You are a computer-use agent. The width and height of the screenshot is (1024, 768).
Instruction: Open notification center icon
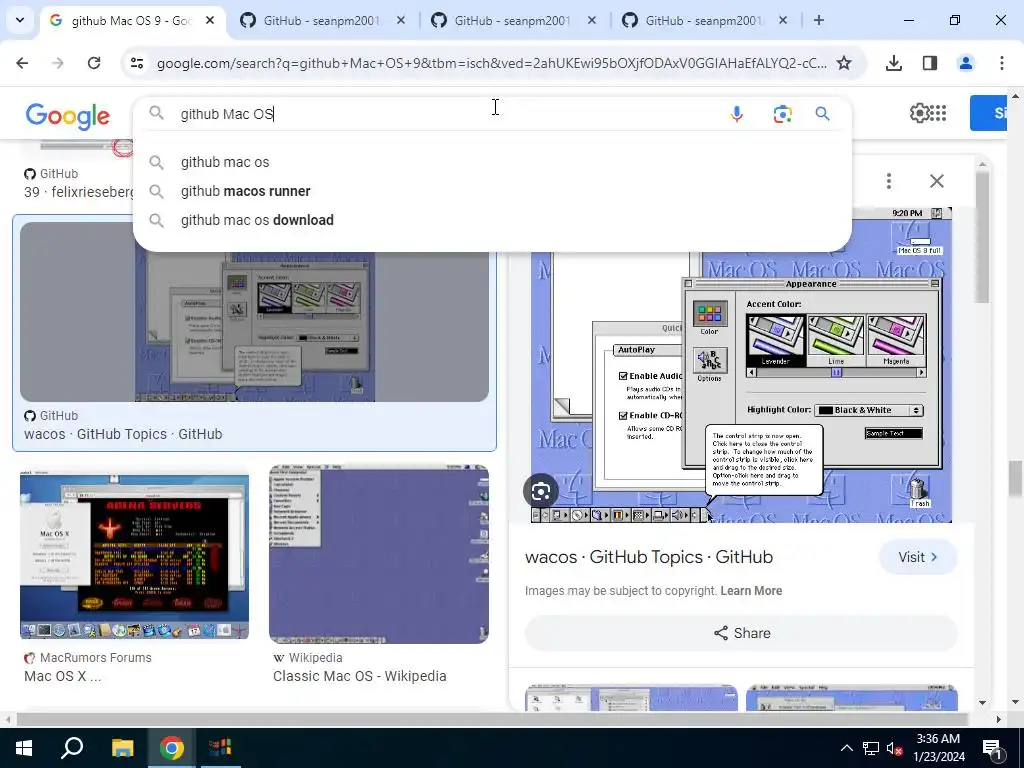tap(992, 748)
